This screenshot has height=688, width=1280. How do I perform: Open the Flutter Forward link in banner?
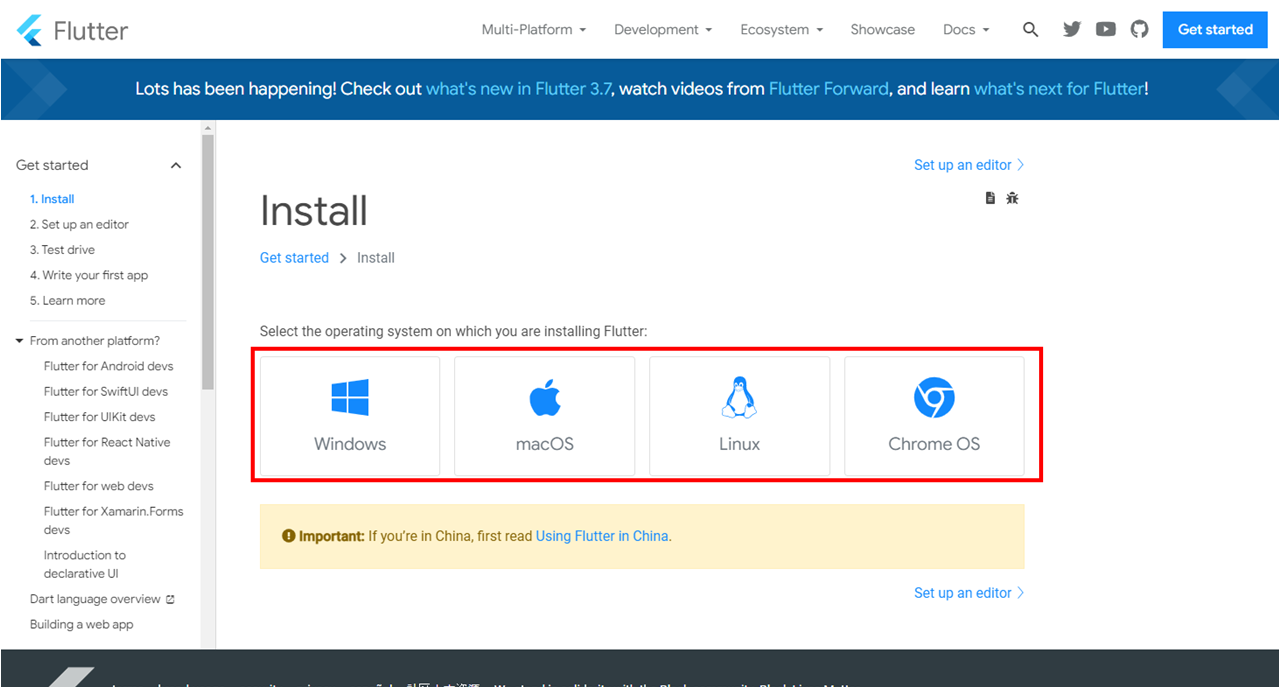pyautogui.click(x=829, y=89)
